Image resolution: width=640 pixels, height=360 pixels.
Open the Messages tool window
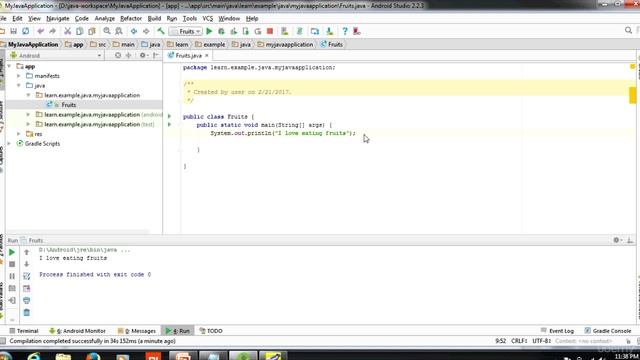point(137,331)
